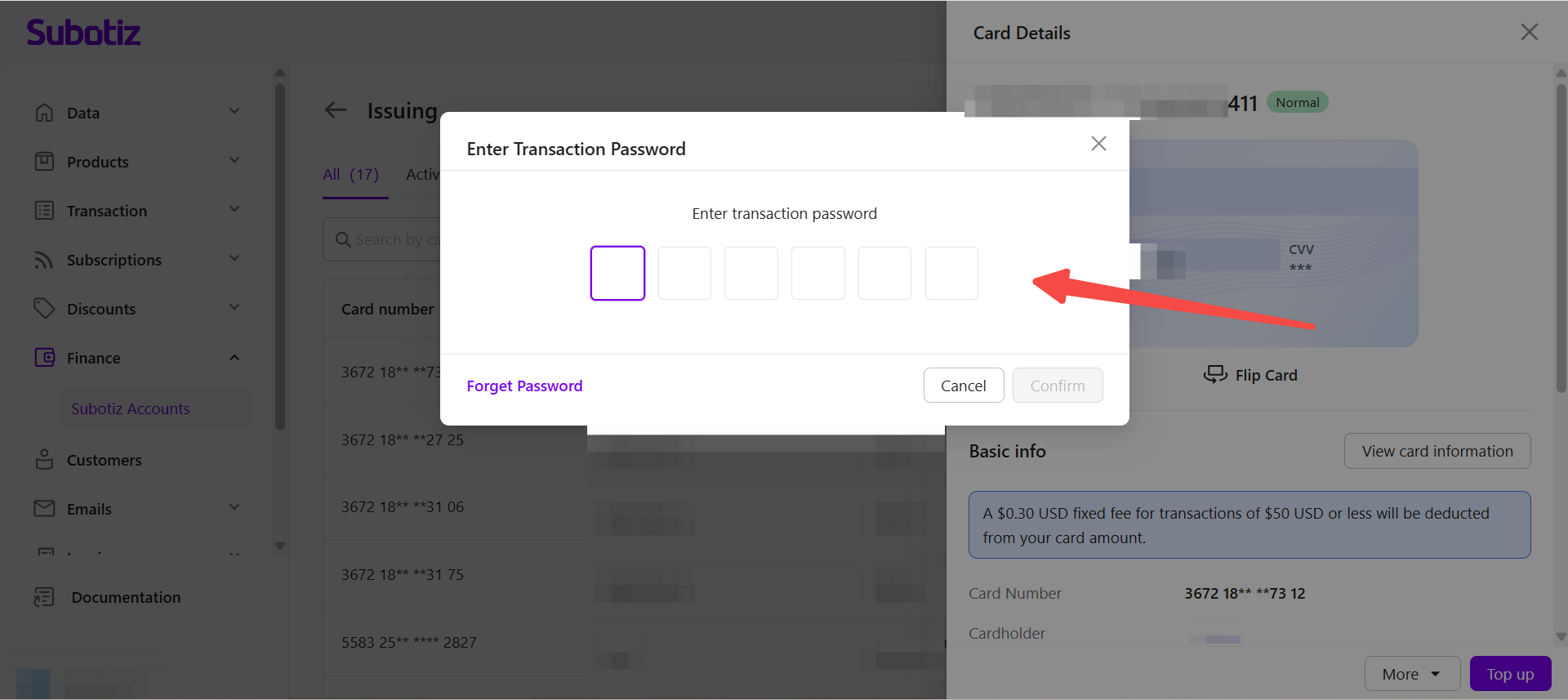Screen dimensions: 1568x700
Task: Click the Finance wallet icon
Action: [44, 358]
